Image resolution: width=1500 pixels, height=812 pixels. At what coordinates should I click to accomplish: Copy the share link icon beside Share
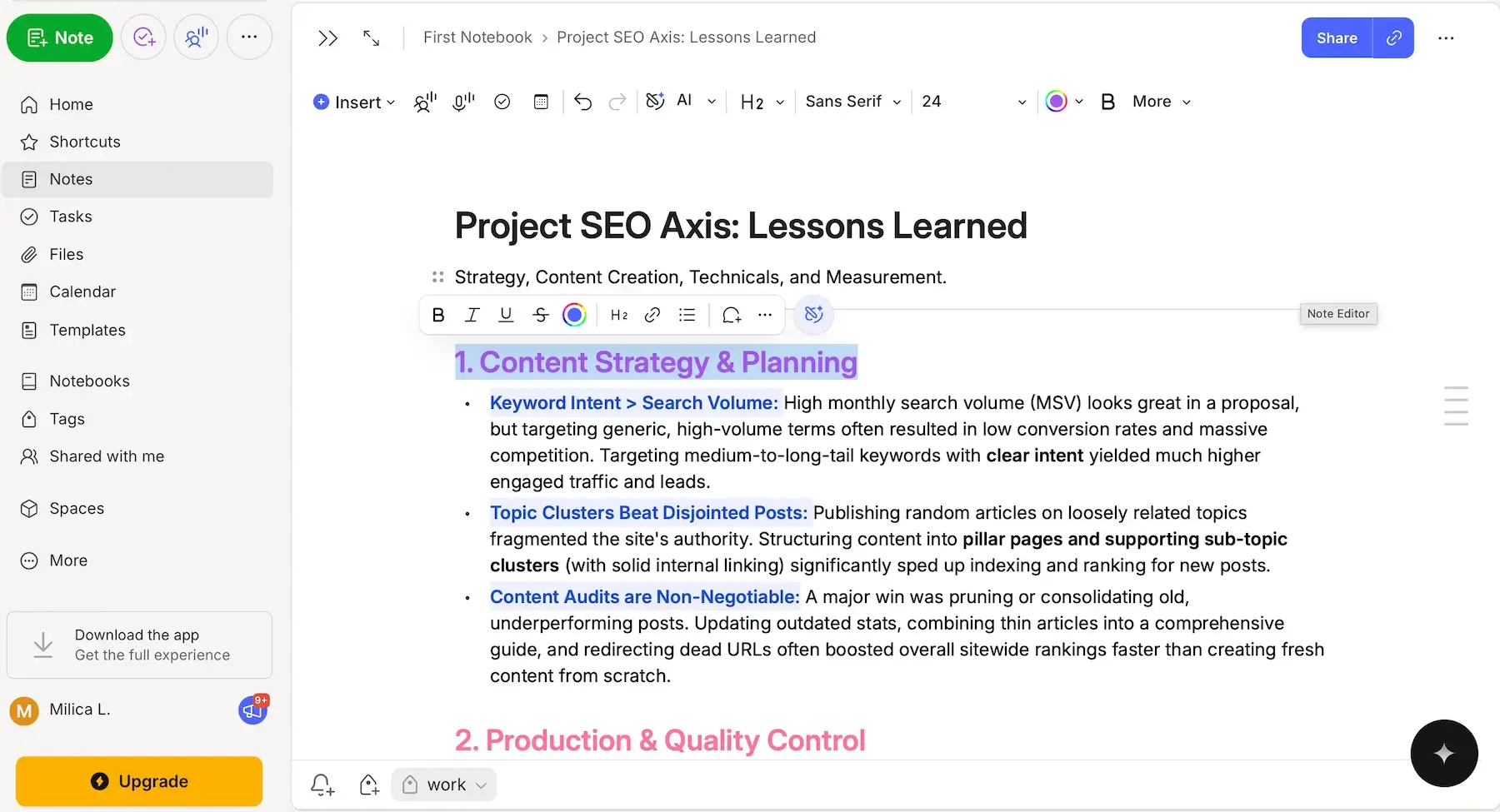click(1393, 37)
